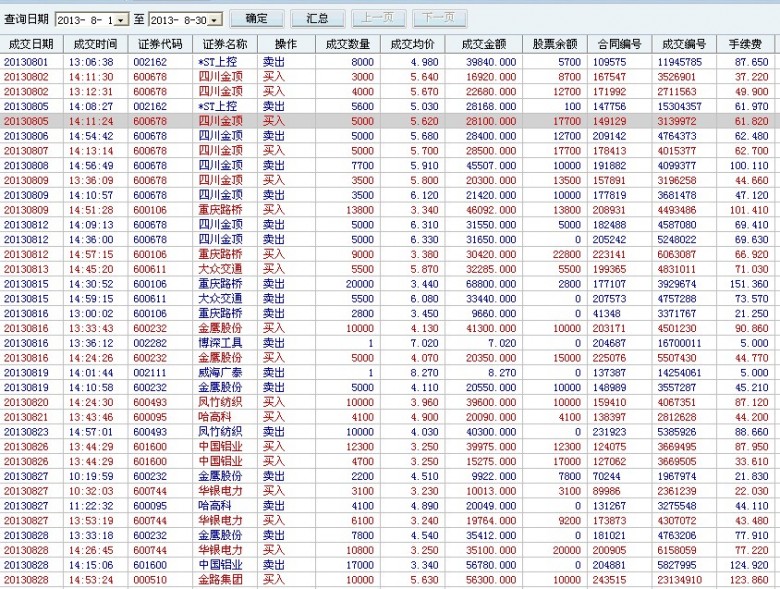
Task: Open the end date dropdown arrow
Action: point(214,20)
